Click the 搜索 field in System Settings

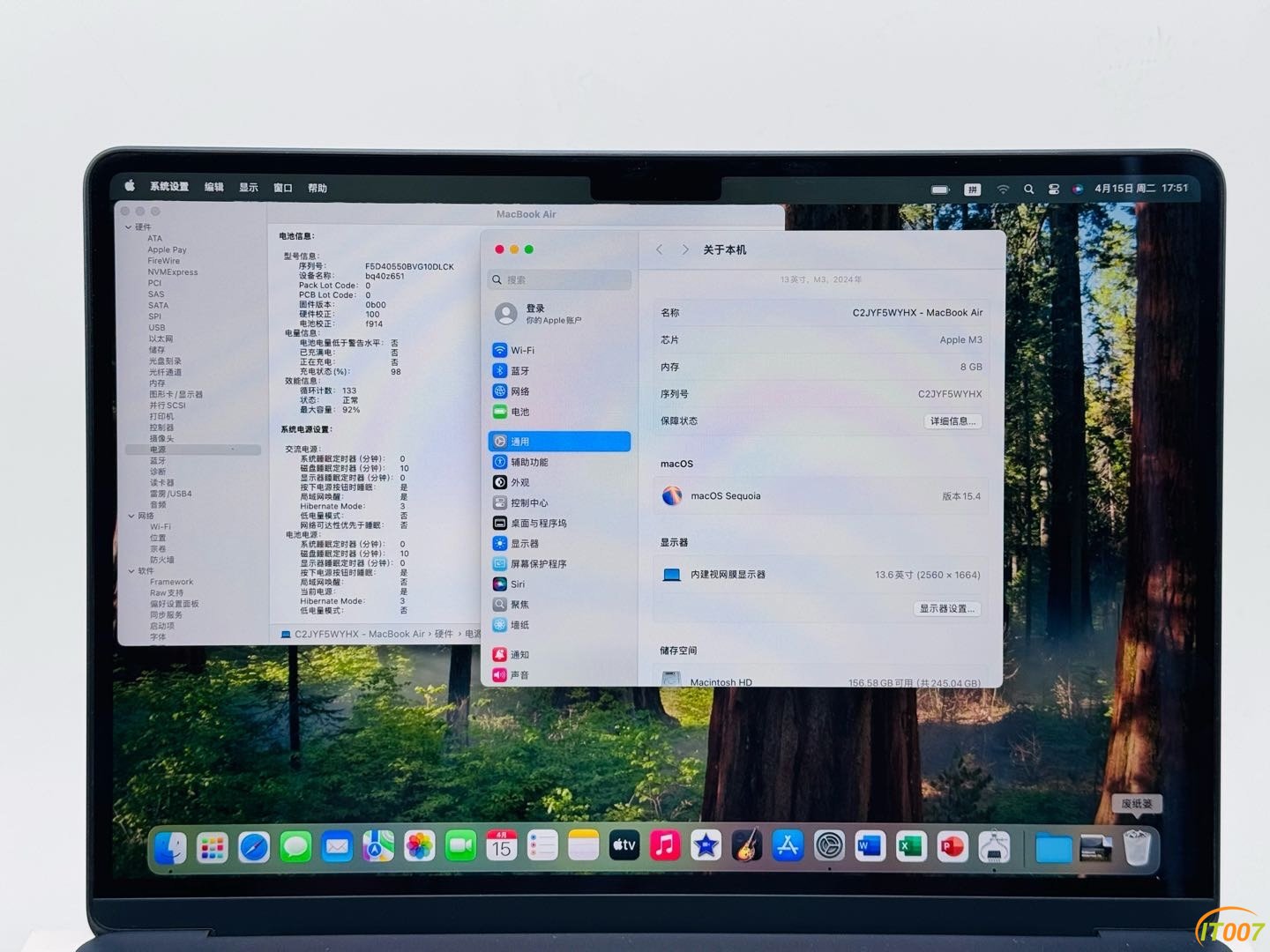pyautogui.click(x=561, y=279)
